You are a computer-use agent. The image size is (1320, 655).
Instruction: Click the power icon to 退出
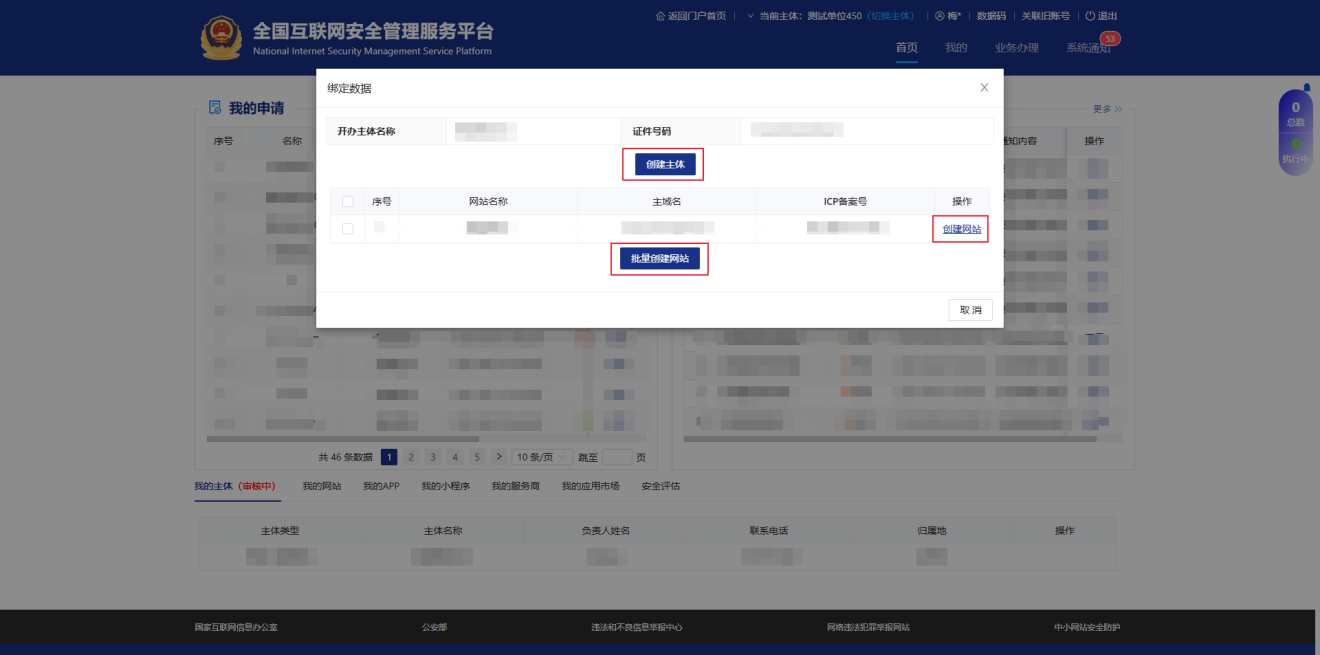[1090, 16]
